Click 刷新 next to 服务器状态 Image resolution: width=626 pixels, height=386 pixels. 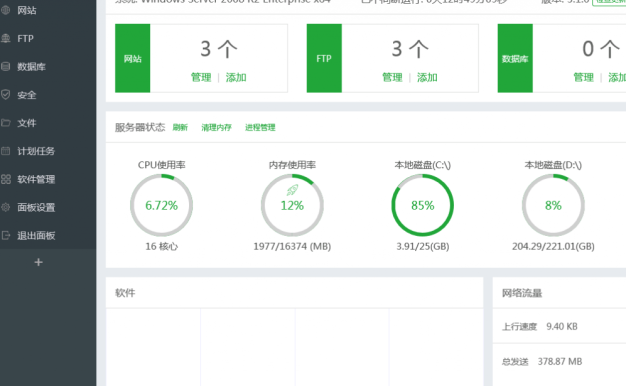(180, 127)
